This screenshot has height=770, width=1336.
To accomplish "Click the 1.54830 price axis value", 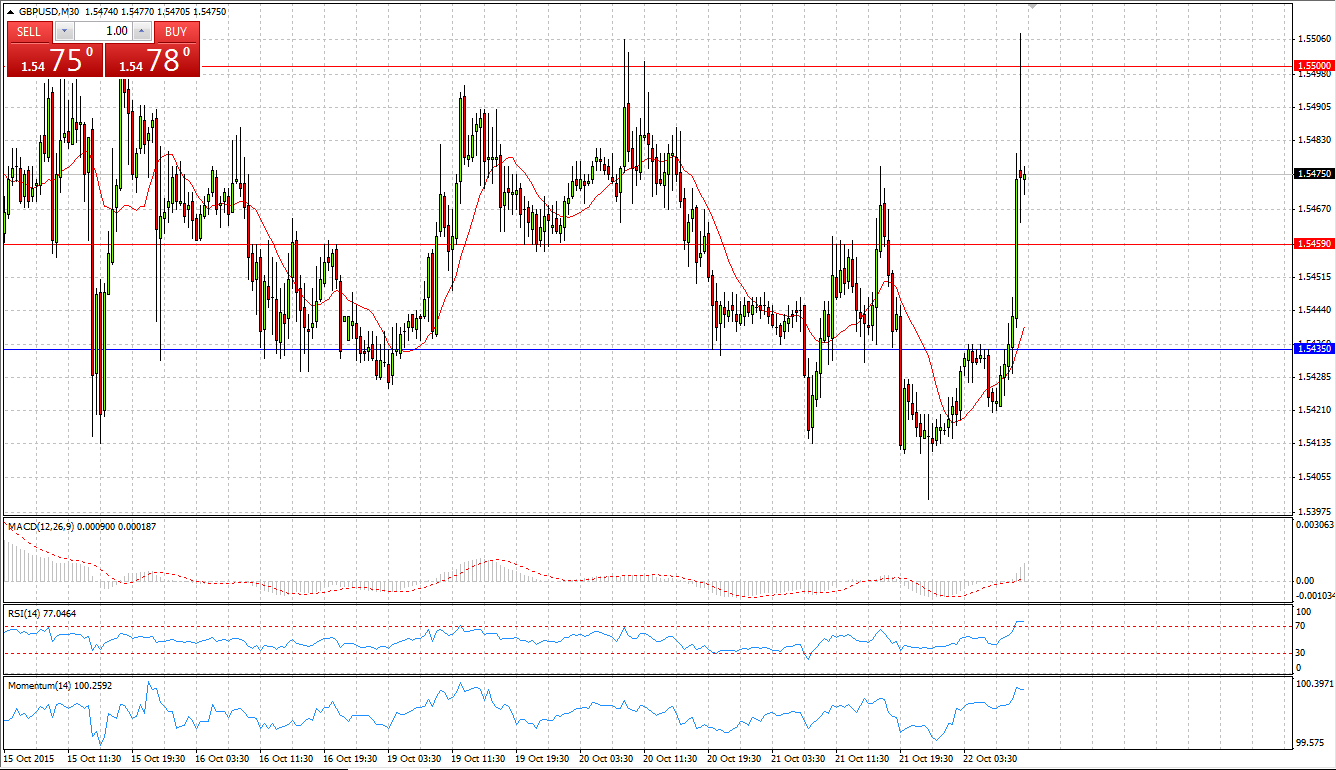I will [x=1314, y=140].
